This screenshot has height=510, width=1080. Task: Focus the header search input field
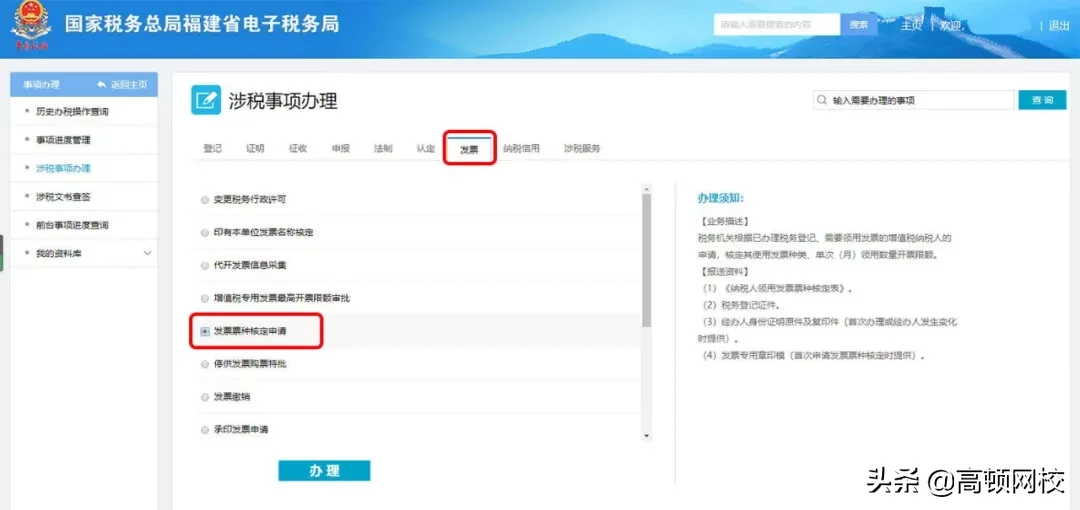click(778, 25)
